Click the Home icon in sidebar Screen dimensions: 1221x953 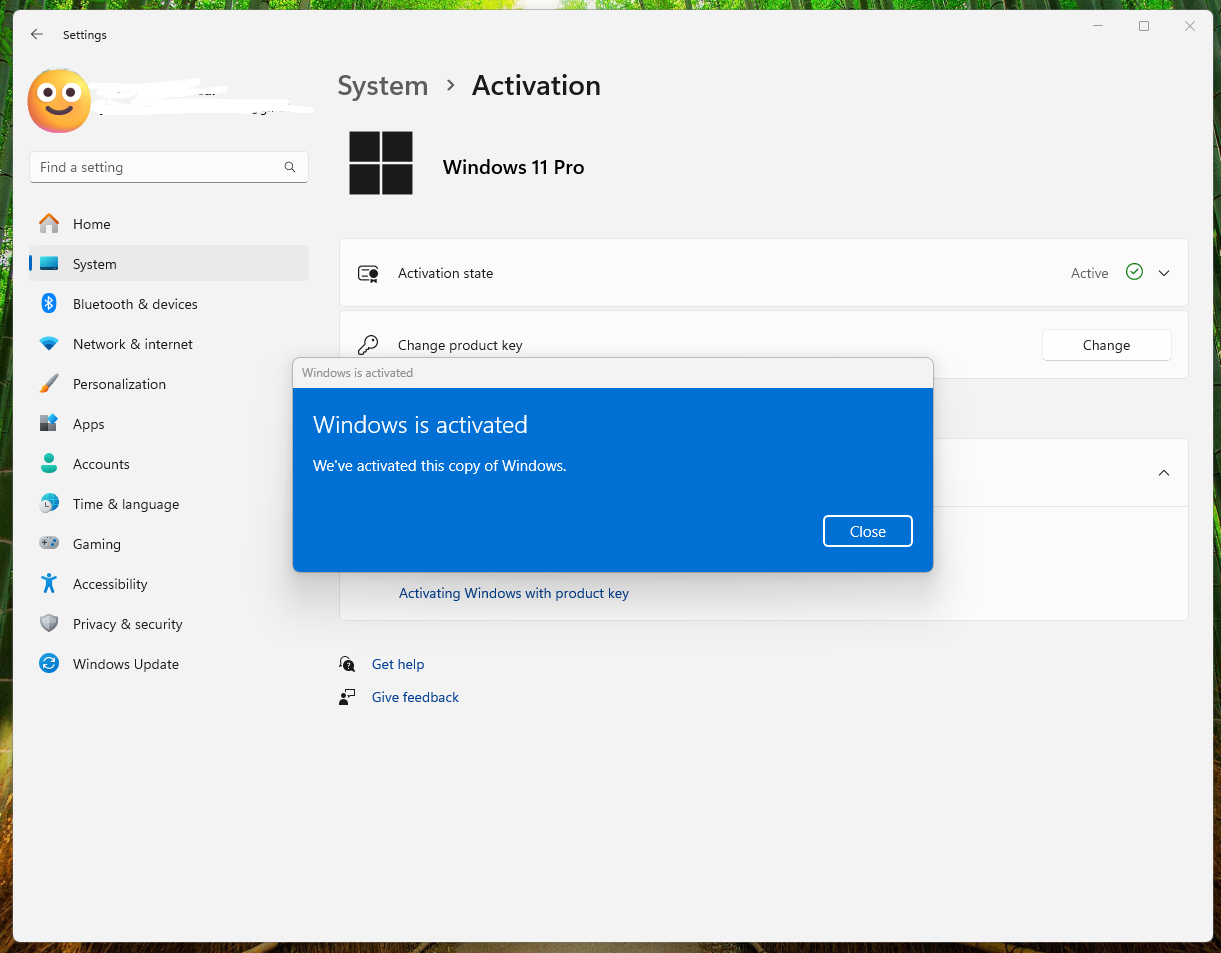tap(49, 224)
